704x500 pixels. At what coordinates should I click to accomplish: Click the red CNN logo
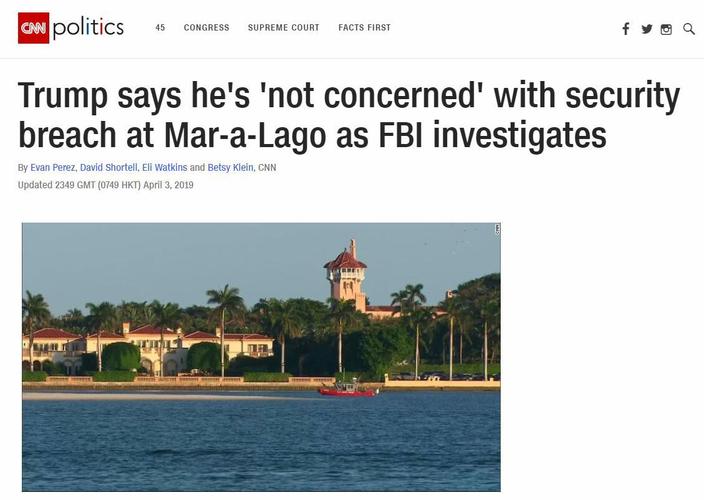[x=32, y=28]
